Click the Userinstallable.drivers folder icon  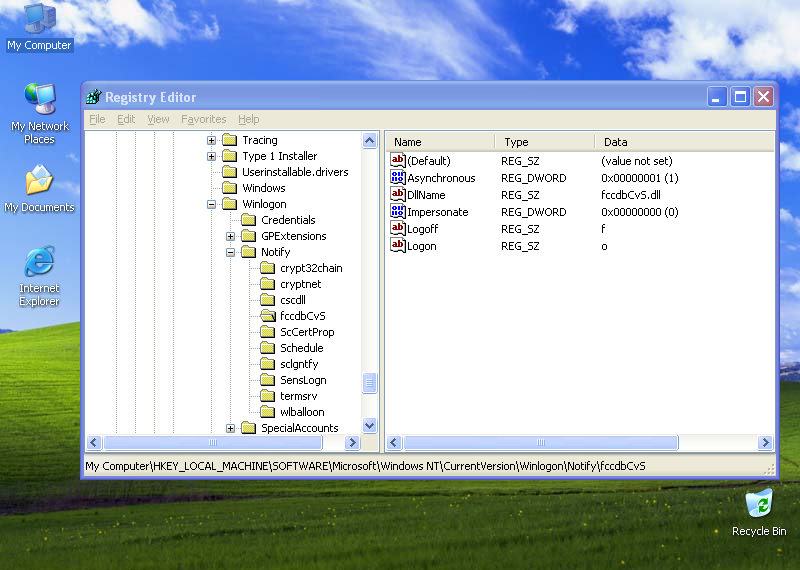point(230,172)
